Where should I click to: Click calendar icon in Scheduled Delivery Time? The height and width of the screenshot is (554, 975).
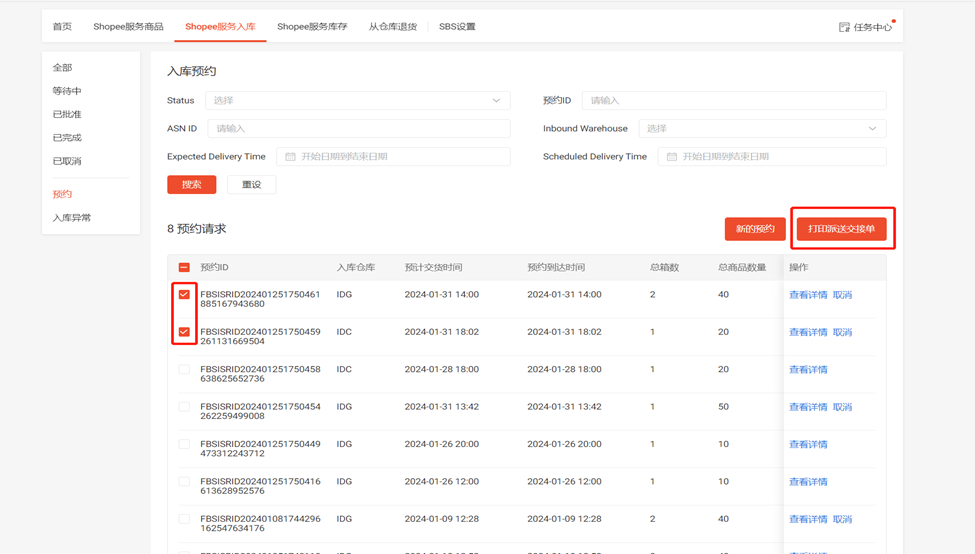(x=672, y=157)
